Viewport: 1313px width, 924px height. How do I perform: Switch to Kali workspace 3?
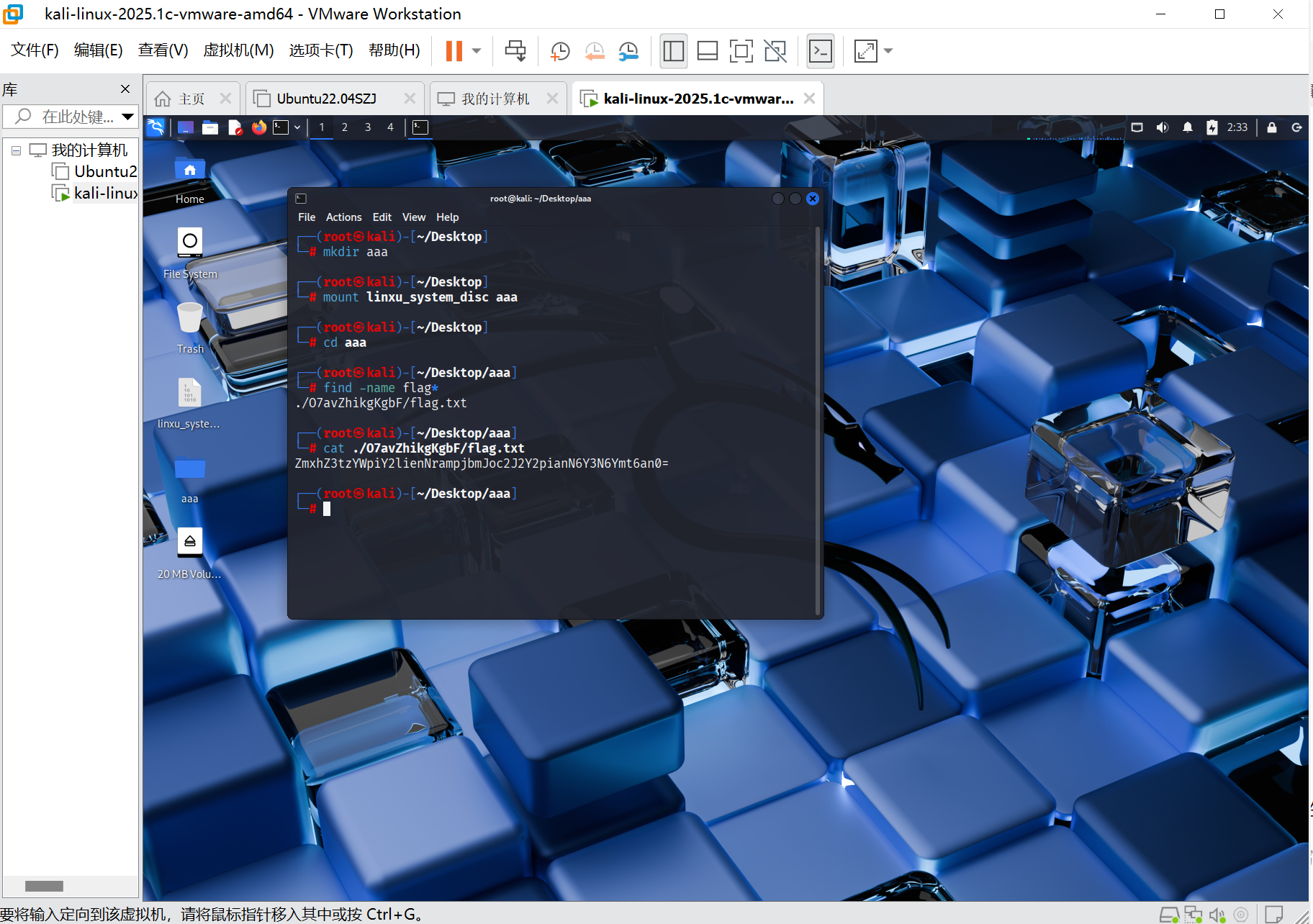(x=368, y=127)
